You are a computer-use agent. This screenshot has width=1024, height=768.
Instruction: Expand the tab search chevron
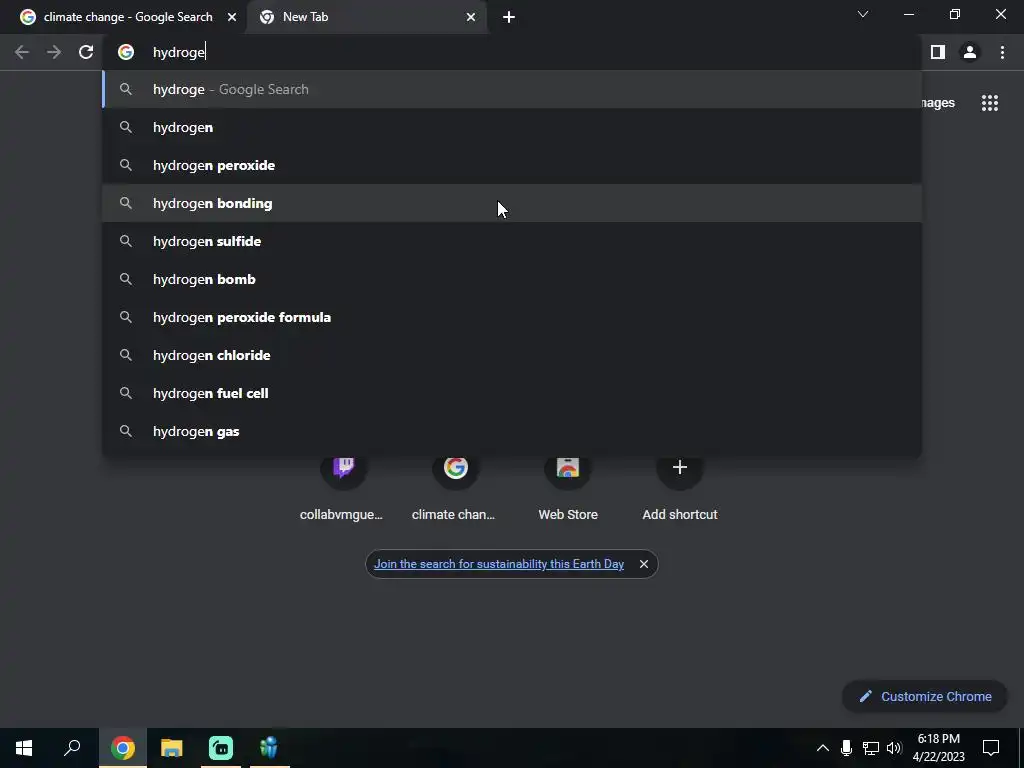pos(863,14)
